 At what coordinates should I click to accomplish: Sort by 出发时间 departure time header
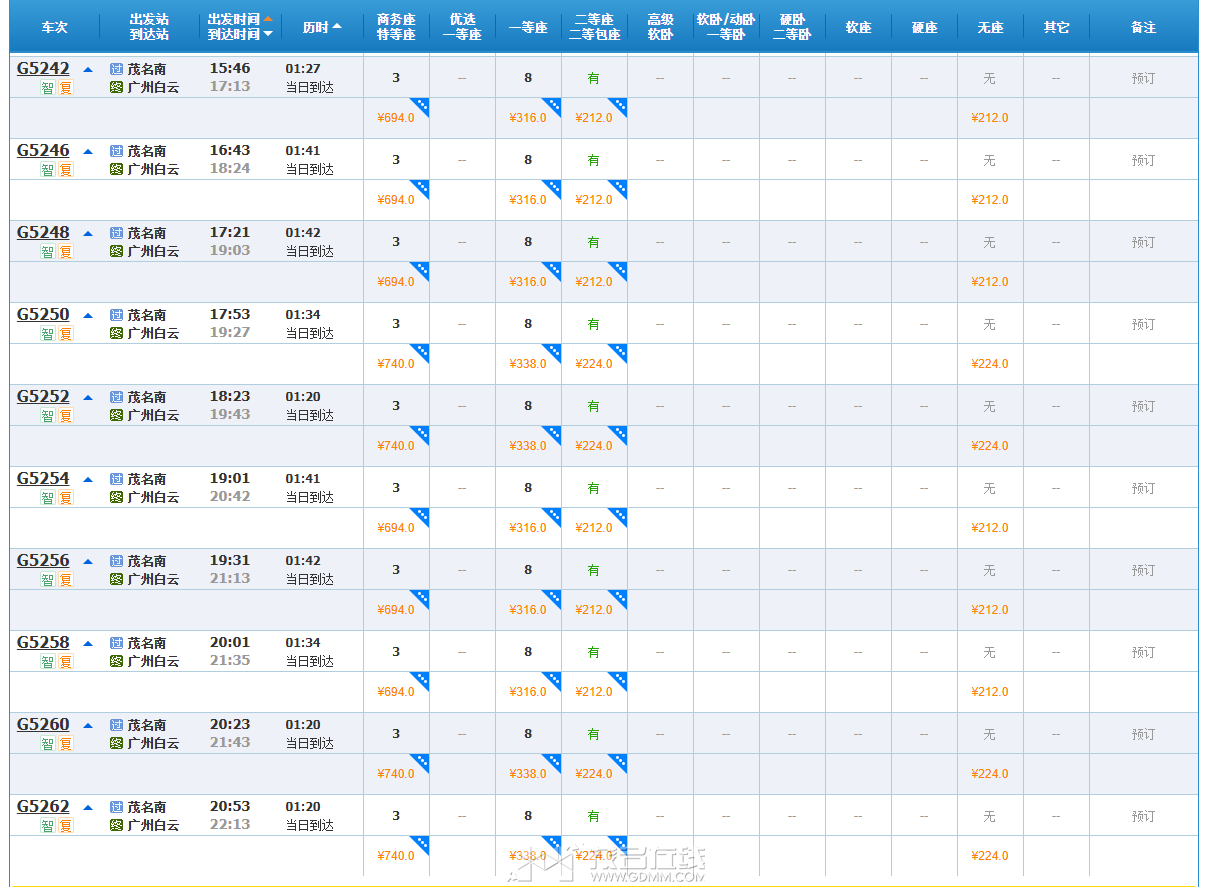coord(240,20)
